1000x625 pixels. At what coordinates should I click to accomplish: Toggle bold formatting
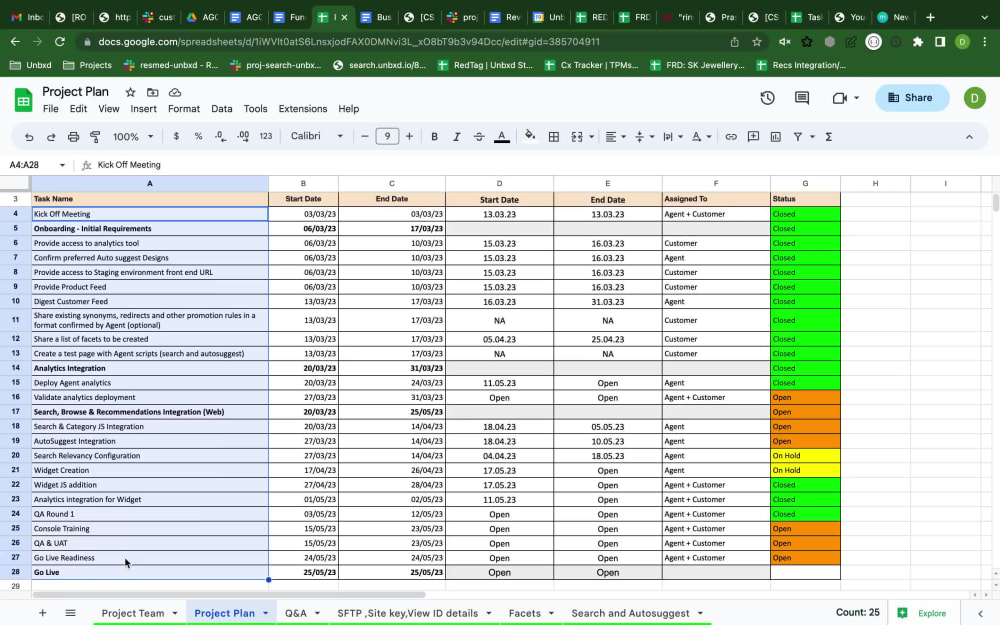(434, 136)
